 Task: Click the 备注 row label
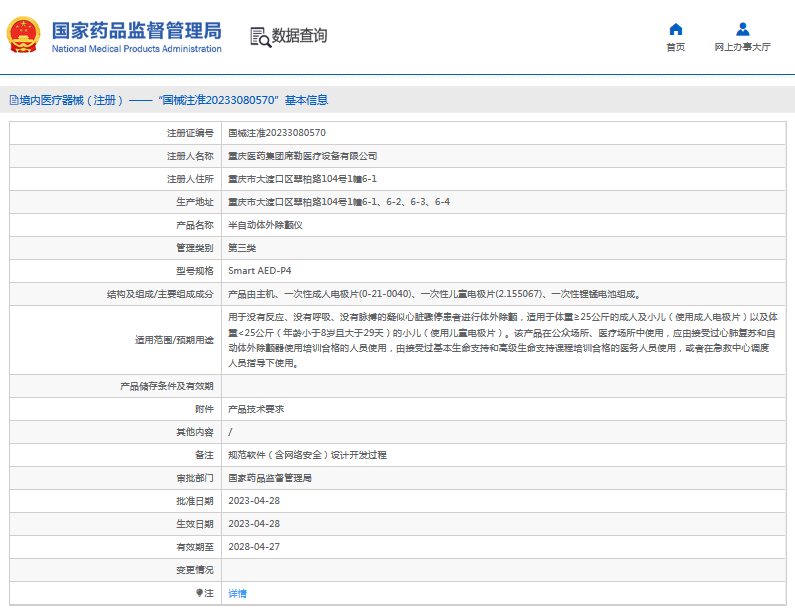point(204,455)
